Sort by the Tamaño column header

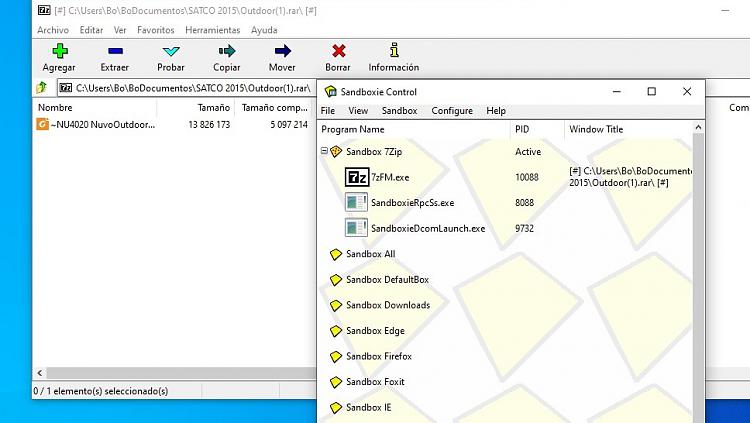point(196,108)
